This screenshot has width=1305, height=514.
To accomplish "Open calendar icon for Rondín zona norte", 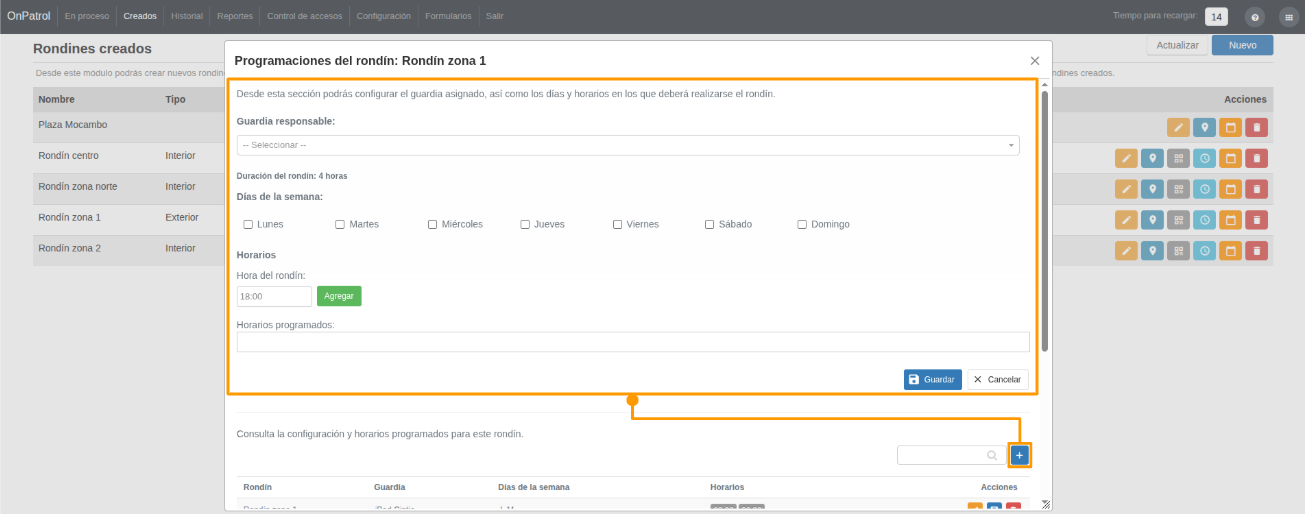I will (1230, 189).
